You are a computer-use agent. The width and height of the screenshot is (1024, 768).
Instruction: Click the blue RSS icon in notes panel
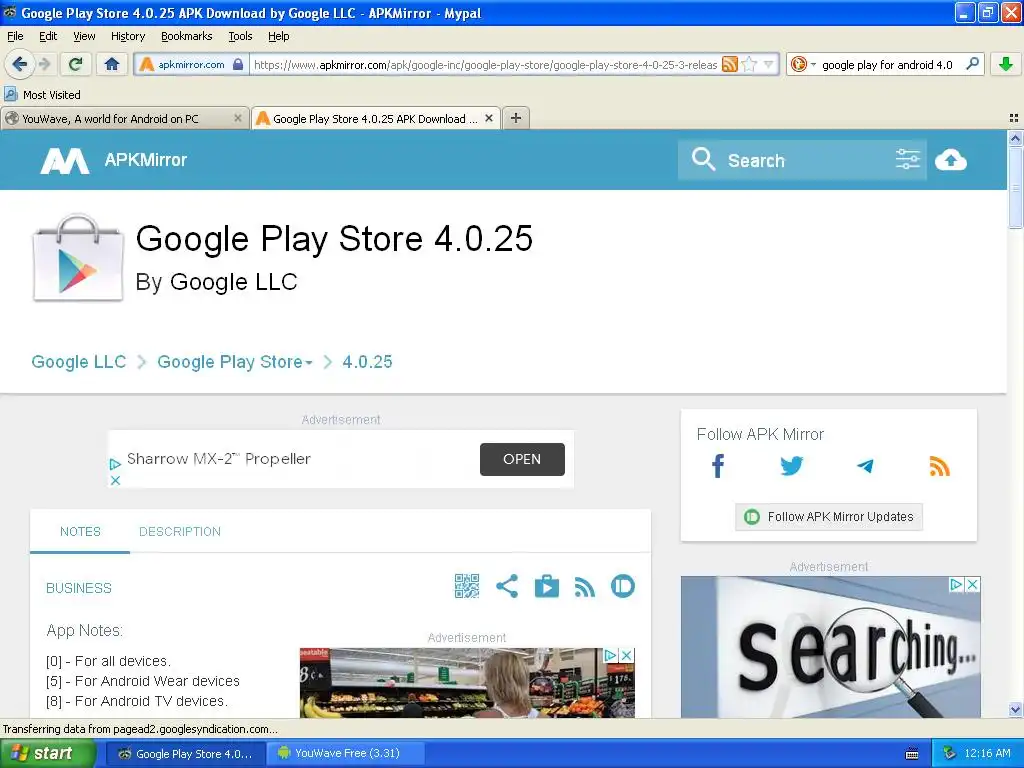[584, 587]
